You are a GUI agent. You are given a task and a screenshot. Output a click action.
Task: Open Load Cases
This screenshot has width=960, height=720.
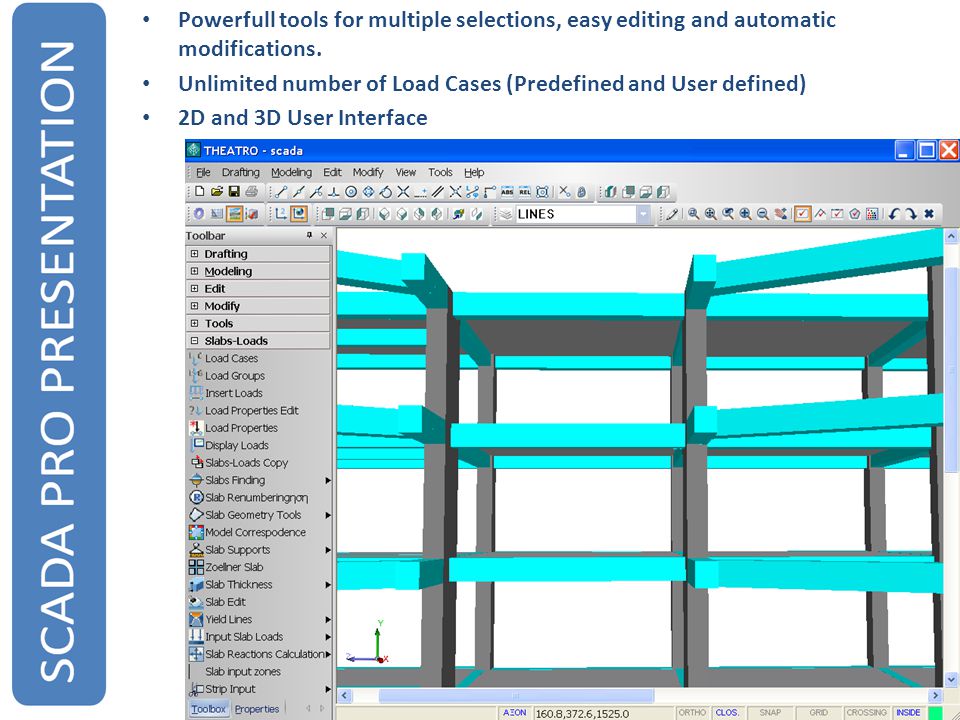231,359
